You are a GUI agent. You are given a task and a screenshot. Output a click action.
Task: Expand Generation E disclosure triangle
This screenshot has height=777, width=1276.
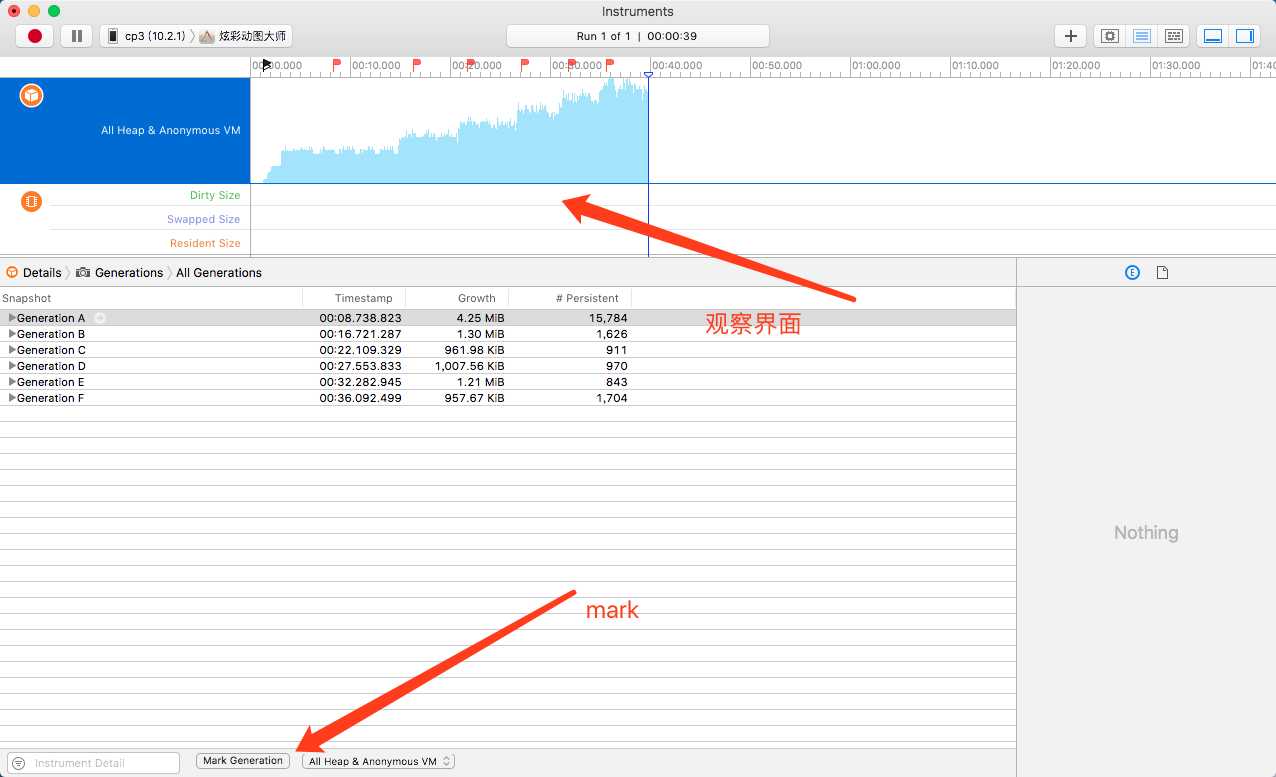[x=12, y=382]
